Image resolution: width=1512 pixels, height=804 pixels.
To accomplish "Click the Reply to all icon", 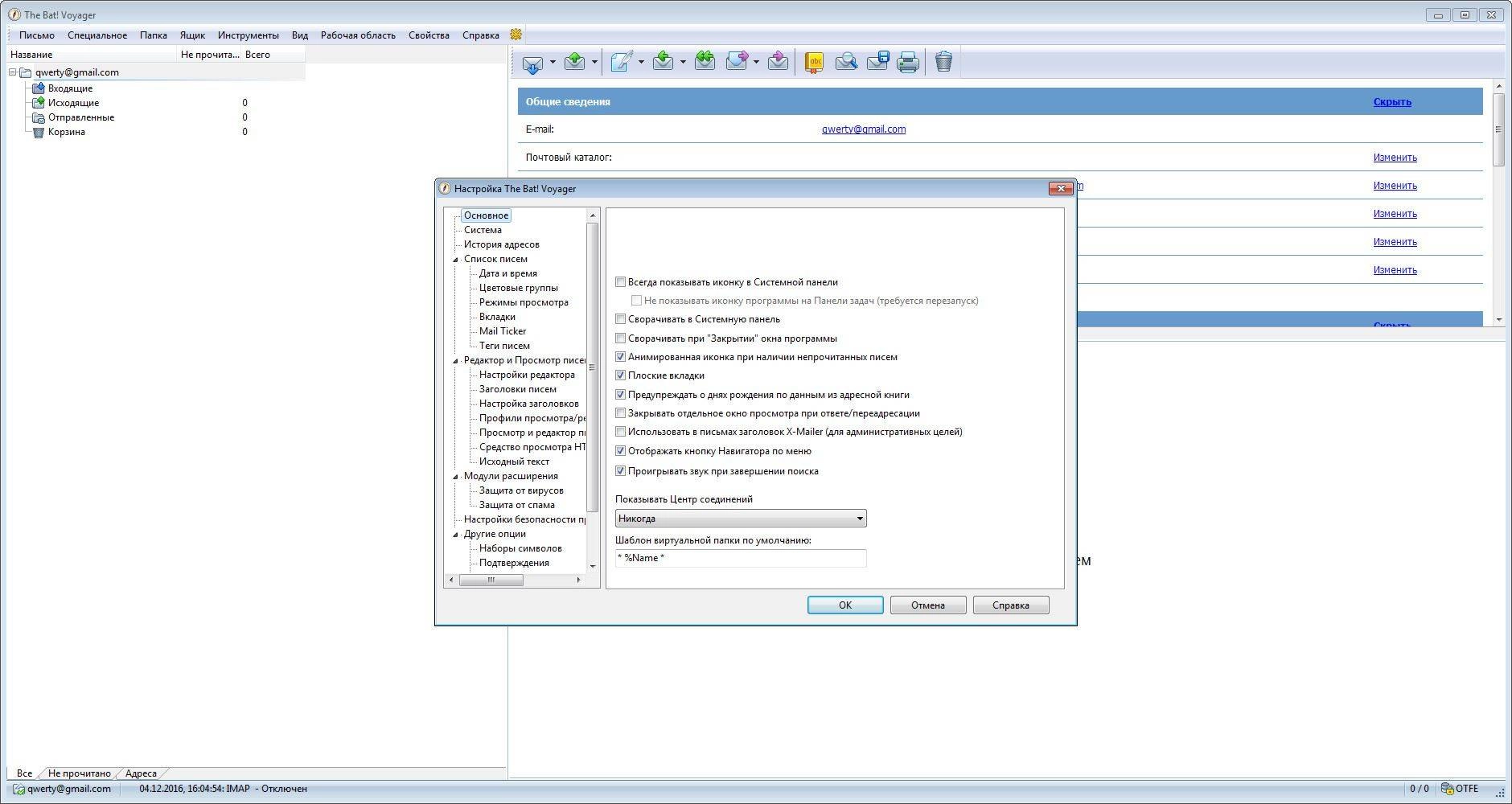I will 705,62.
